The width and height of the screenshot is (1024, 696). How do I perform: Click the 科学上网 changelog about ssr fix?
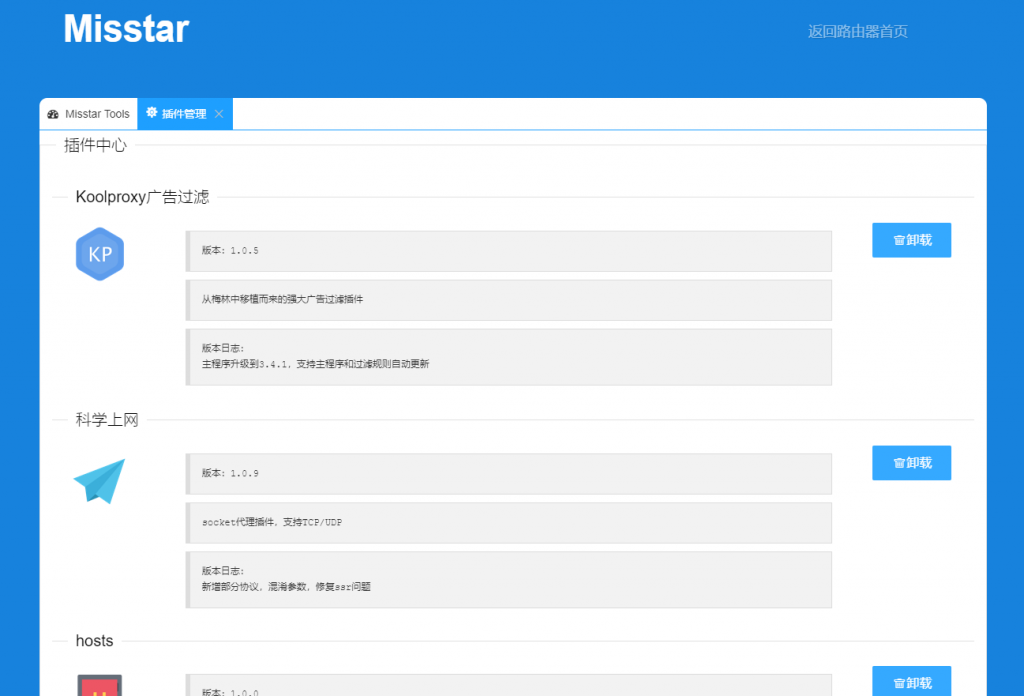coord(508,579)
